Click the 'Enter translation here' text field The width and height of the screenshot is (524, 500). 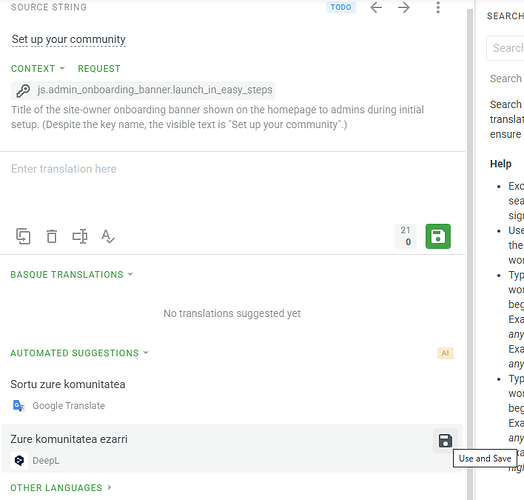[x=231, y=187]
